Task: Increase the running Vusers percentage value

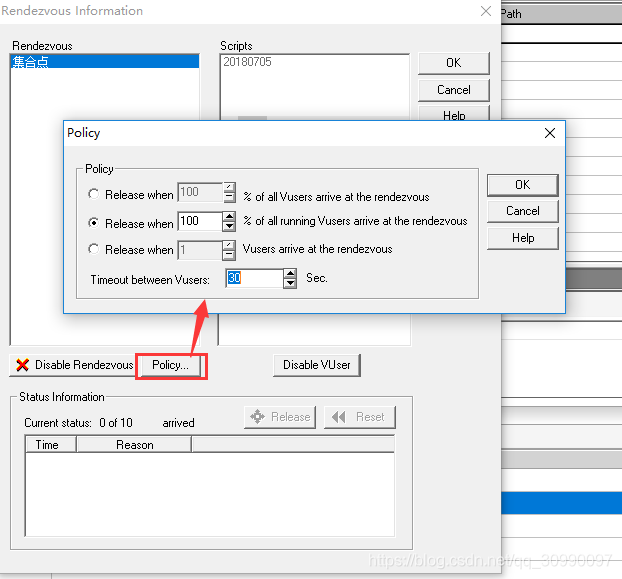Action: pos(229,216)
